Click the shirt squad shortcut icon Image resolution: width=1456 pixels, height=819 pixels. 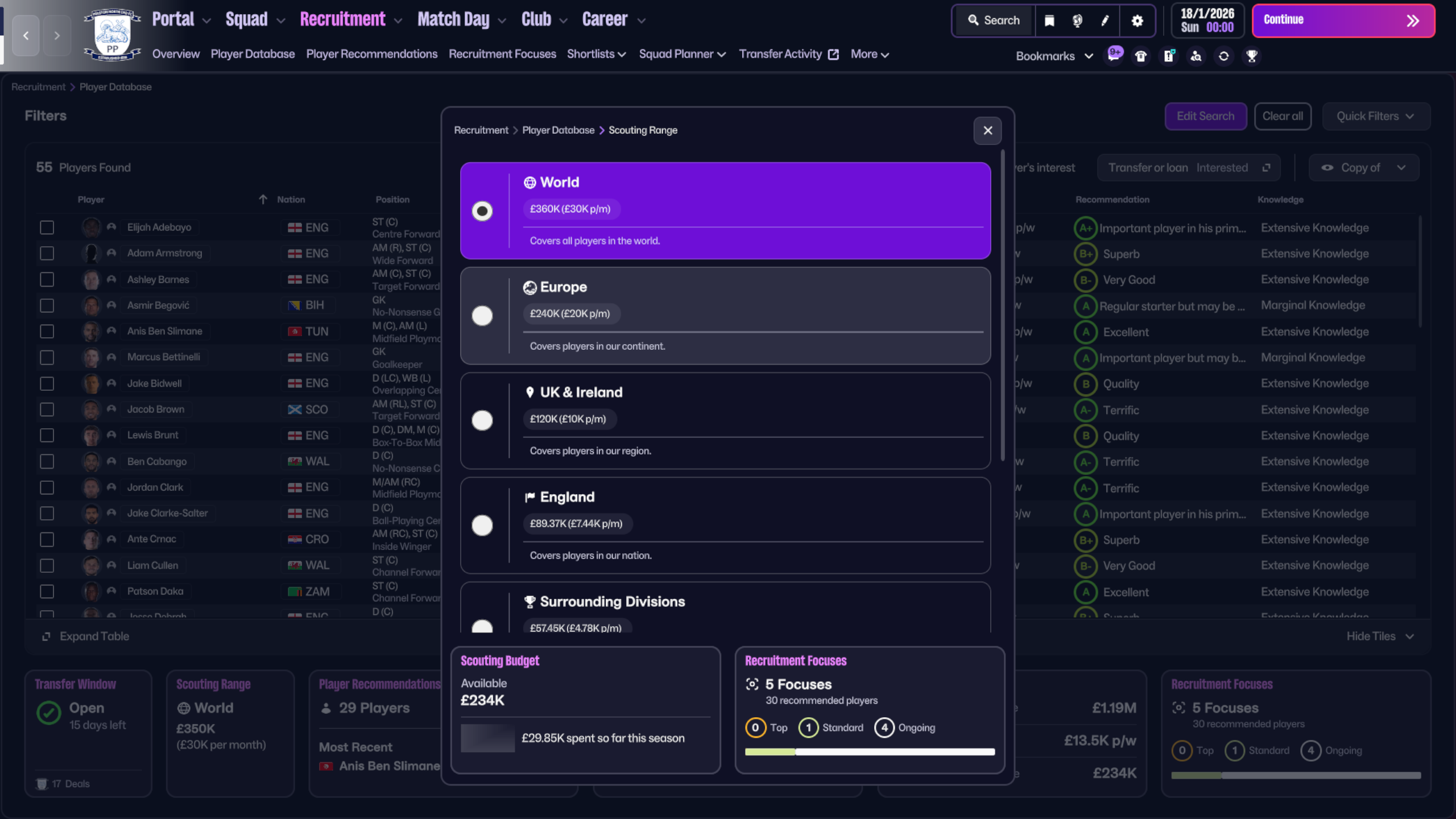[x=1141, y=56]
